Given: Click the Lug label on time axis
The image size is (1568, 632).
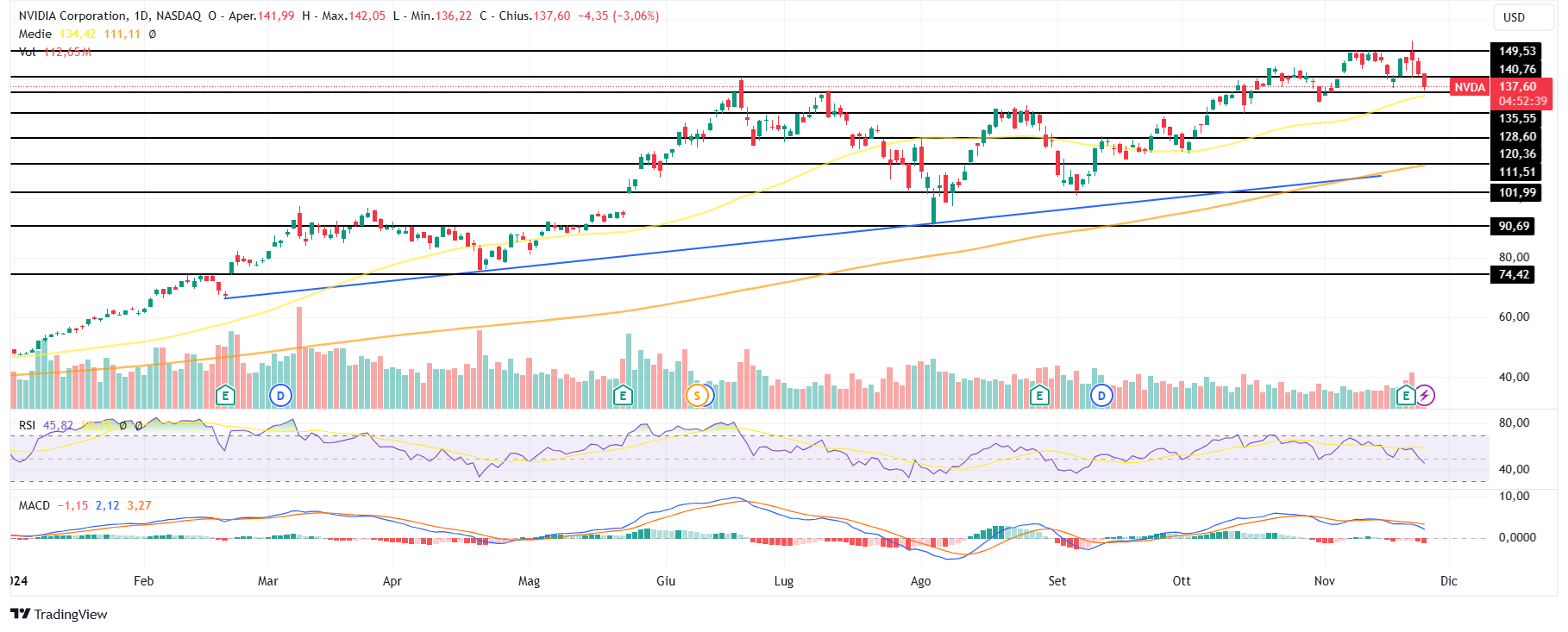Looking at the screenshot, I should pyautogui.click(x=783, y=581).
